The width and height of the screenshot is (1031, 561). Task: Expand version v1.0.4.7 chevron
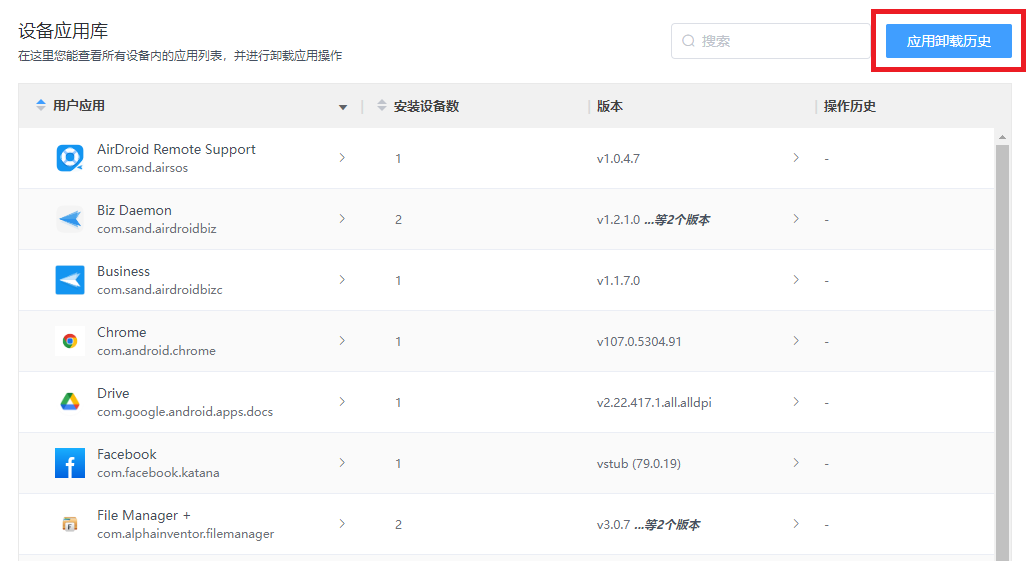point(796,157)
